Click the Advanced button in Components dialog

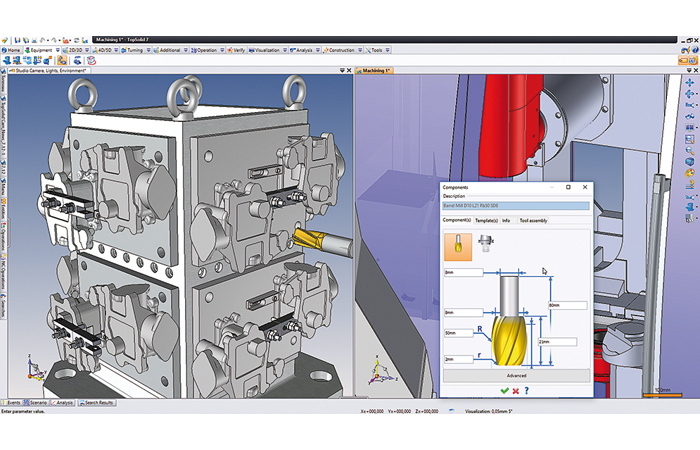(x=515, y=375)
